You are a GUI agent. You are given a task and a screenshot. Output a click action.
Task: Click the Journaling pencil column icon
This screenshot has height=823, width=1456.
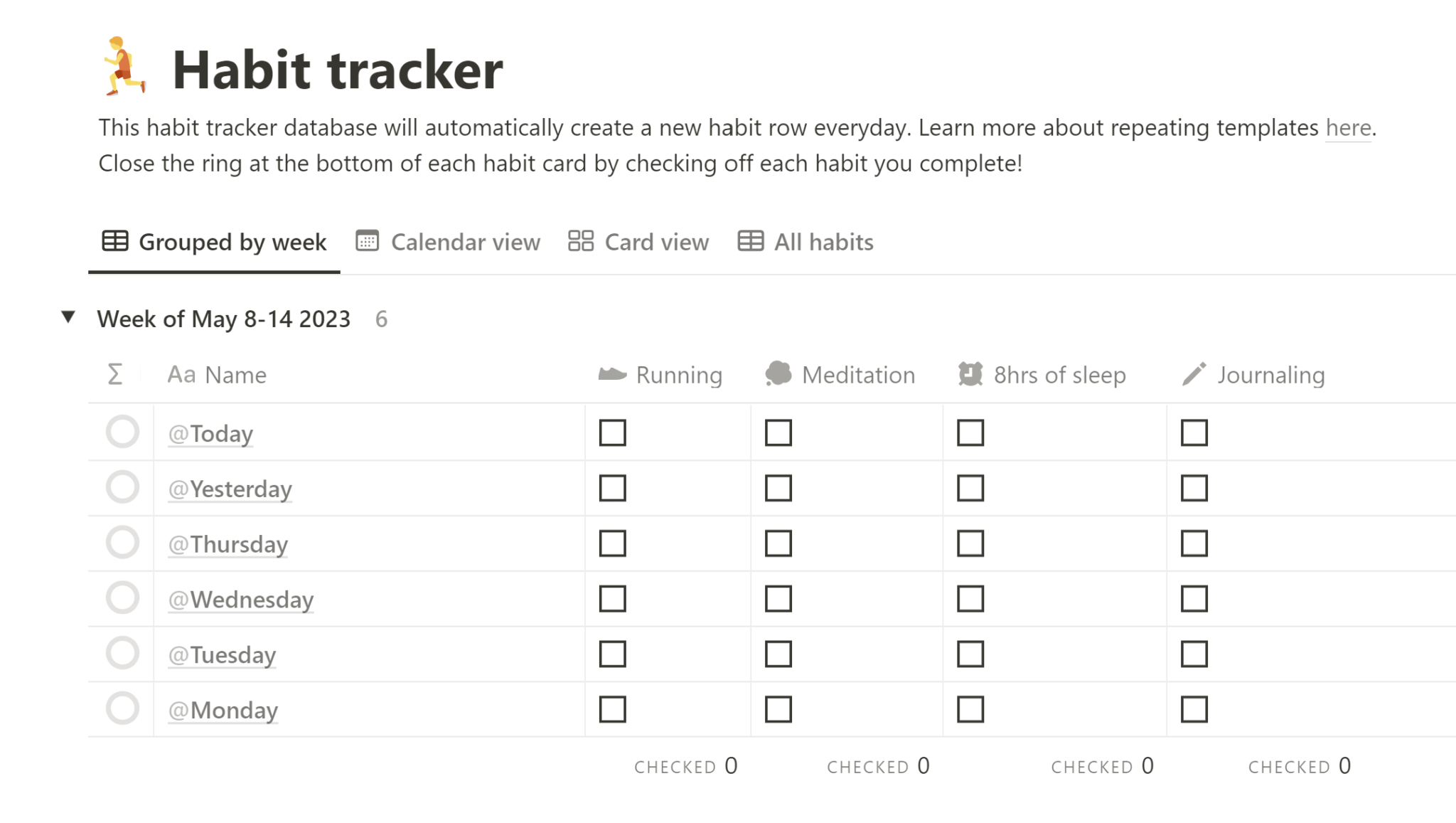point(1194,374)
